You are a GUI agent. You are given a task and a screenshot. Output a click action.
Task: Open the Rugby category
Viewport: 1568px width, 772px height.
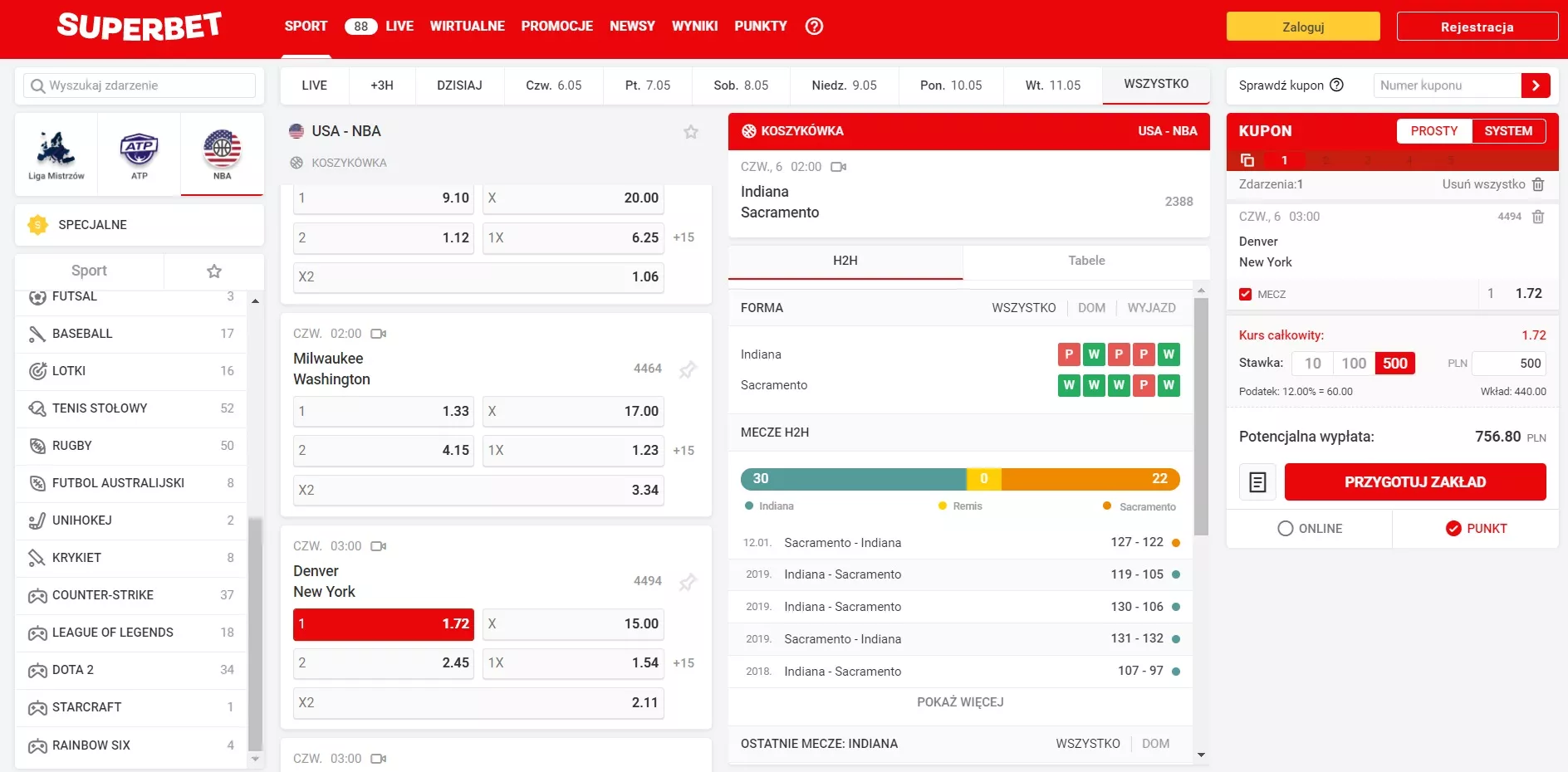[x=131, y=446]
